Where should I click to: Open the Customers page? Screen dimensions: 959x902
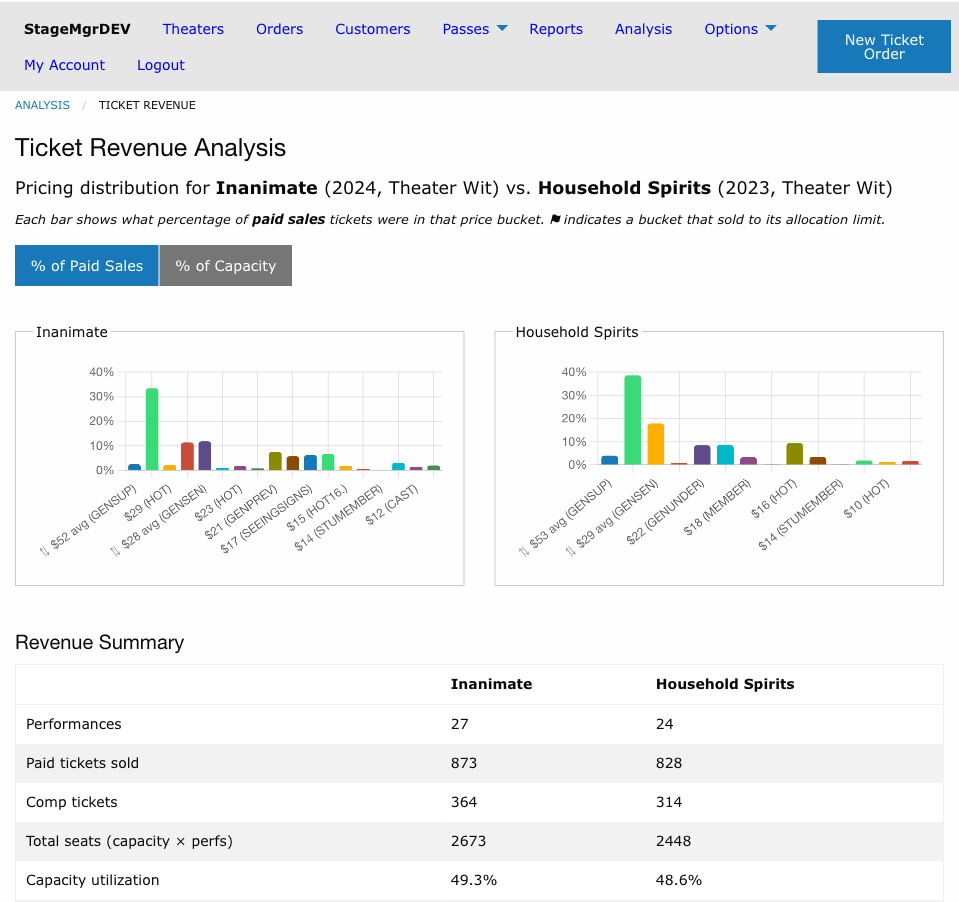click(372, 29)
